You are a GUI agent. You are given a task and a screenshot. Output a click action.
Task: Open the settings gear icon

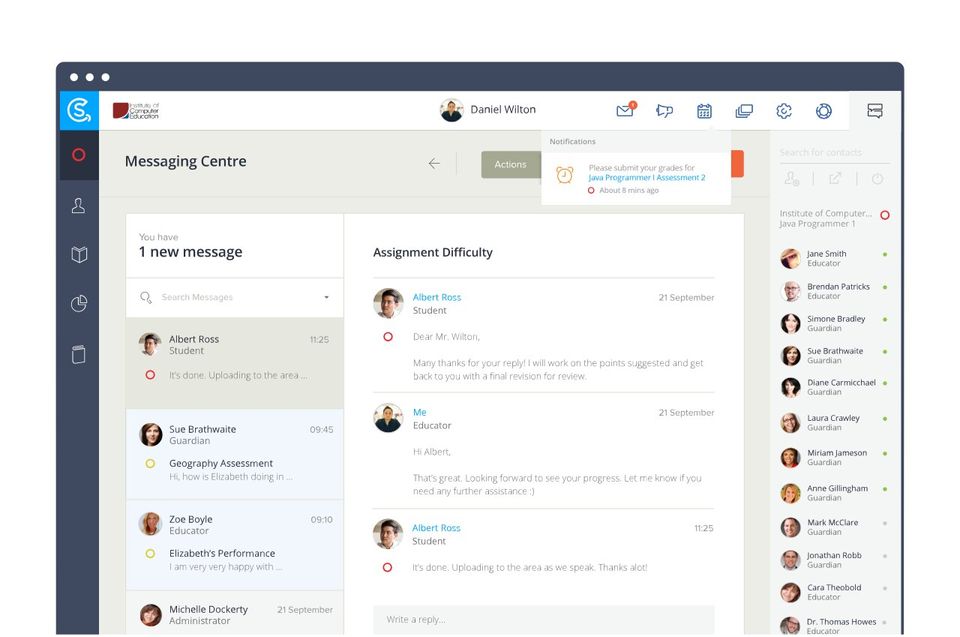pos(784,111)
